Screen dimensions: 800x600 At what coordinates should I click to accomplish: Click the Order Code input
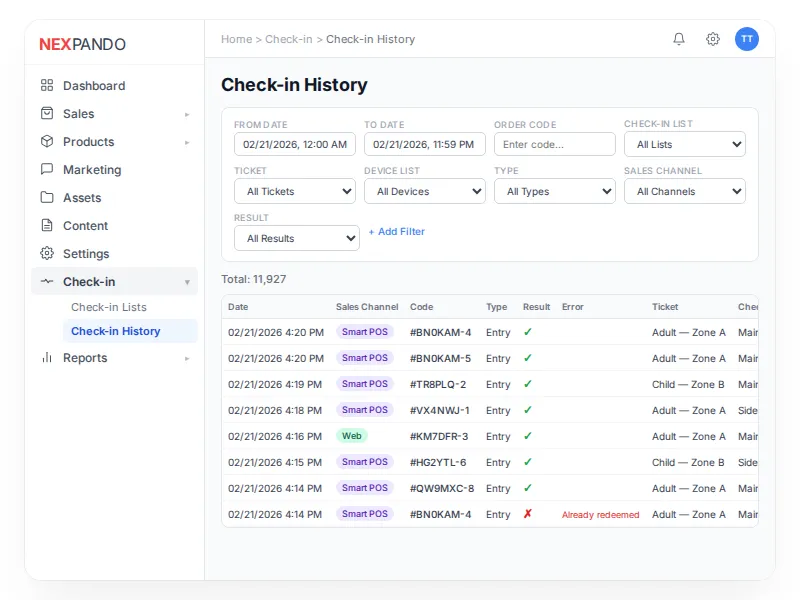click(555, 144)
